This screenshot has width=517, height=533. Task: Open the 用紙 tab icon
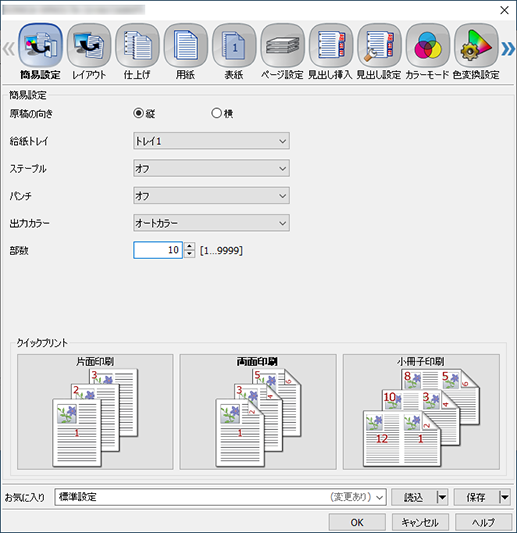pyautogui.click(x=186, y=45)
